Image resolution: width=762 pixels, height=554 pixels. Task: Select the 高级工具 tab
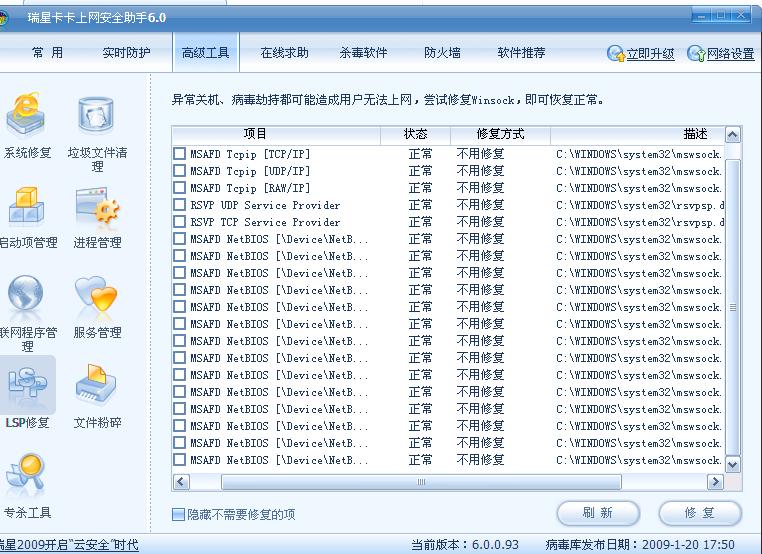(x=206, y=52)
